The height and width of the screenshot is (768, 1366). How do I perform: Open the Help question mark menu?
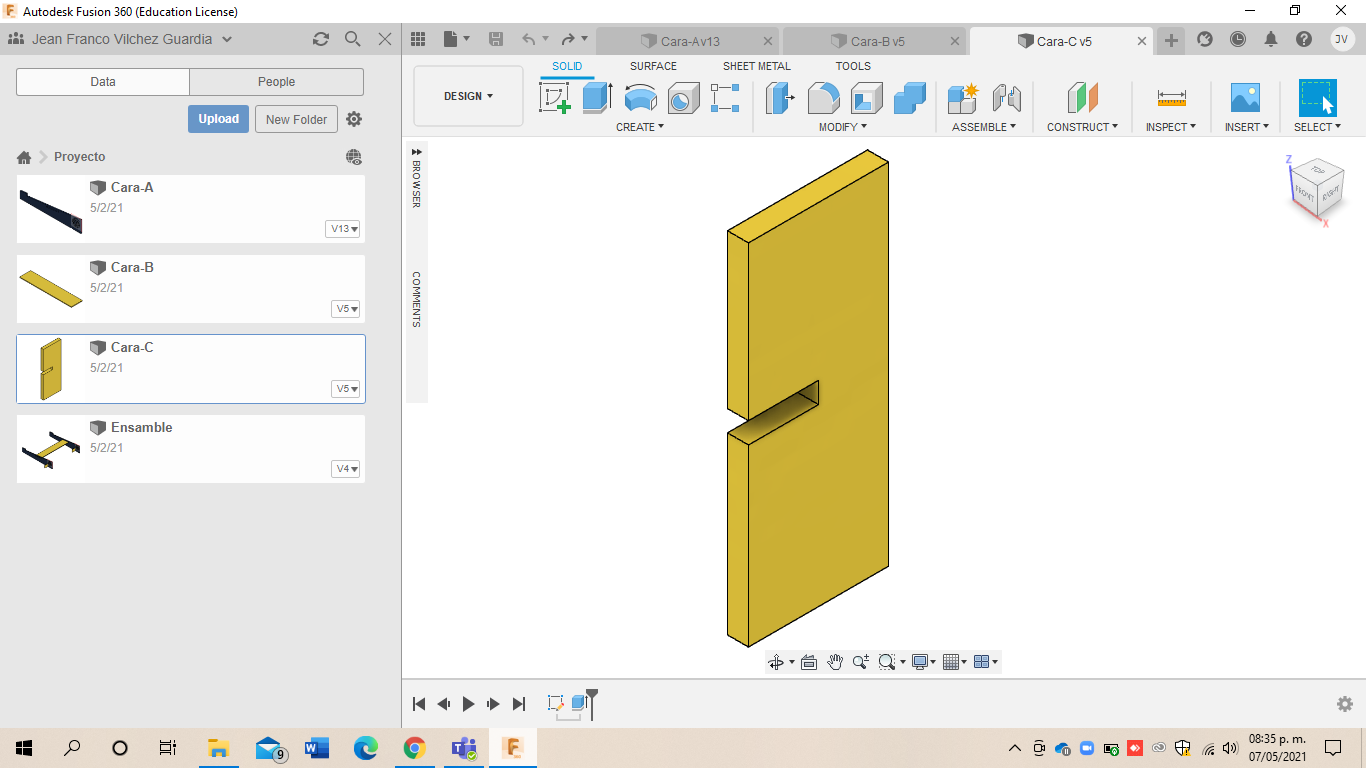[x=1304, y=39]
